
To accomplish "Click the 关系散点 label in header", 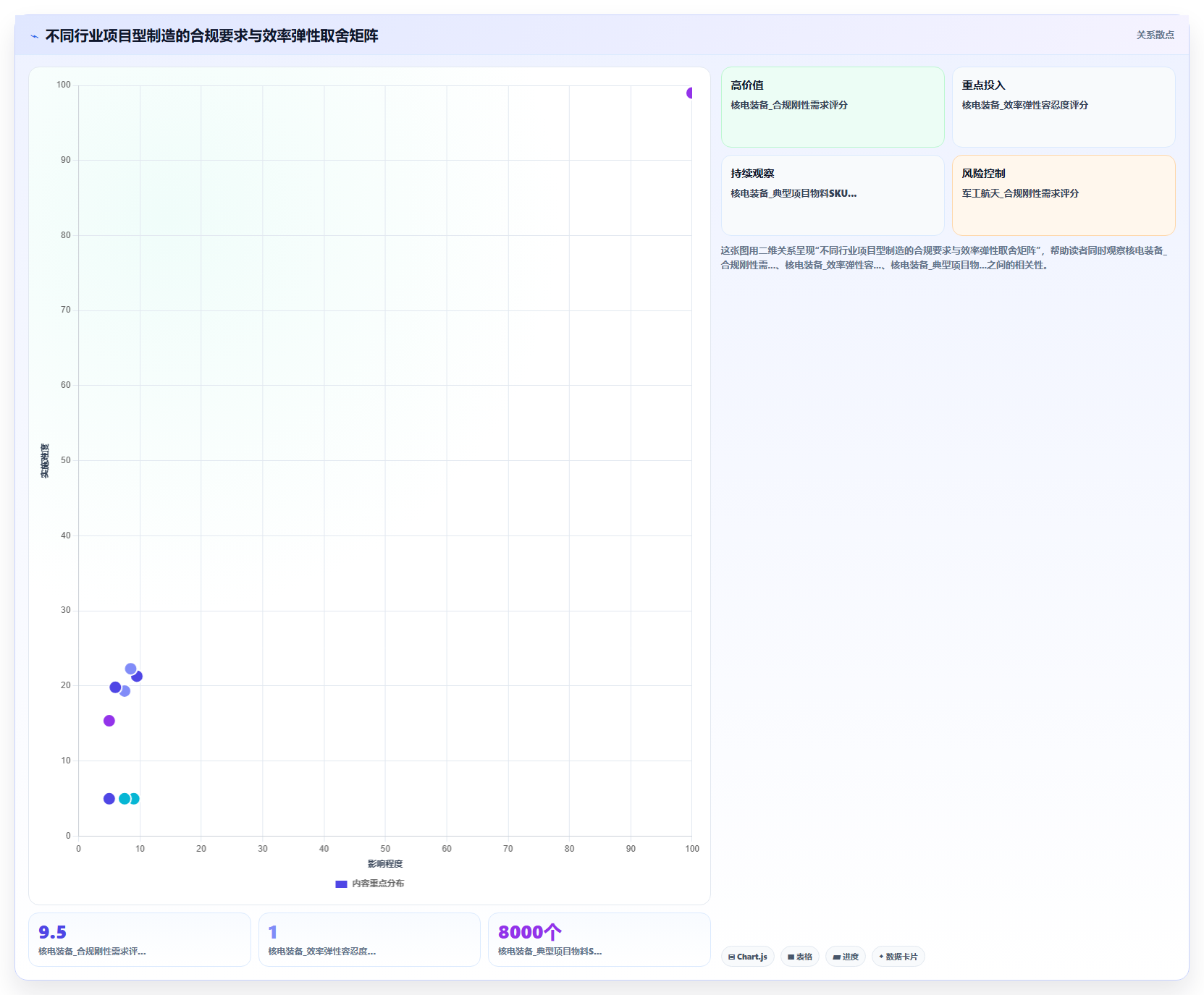I will tap(1155, 35).
